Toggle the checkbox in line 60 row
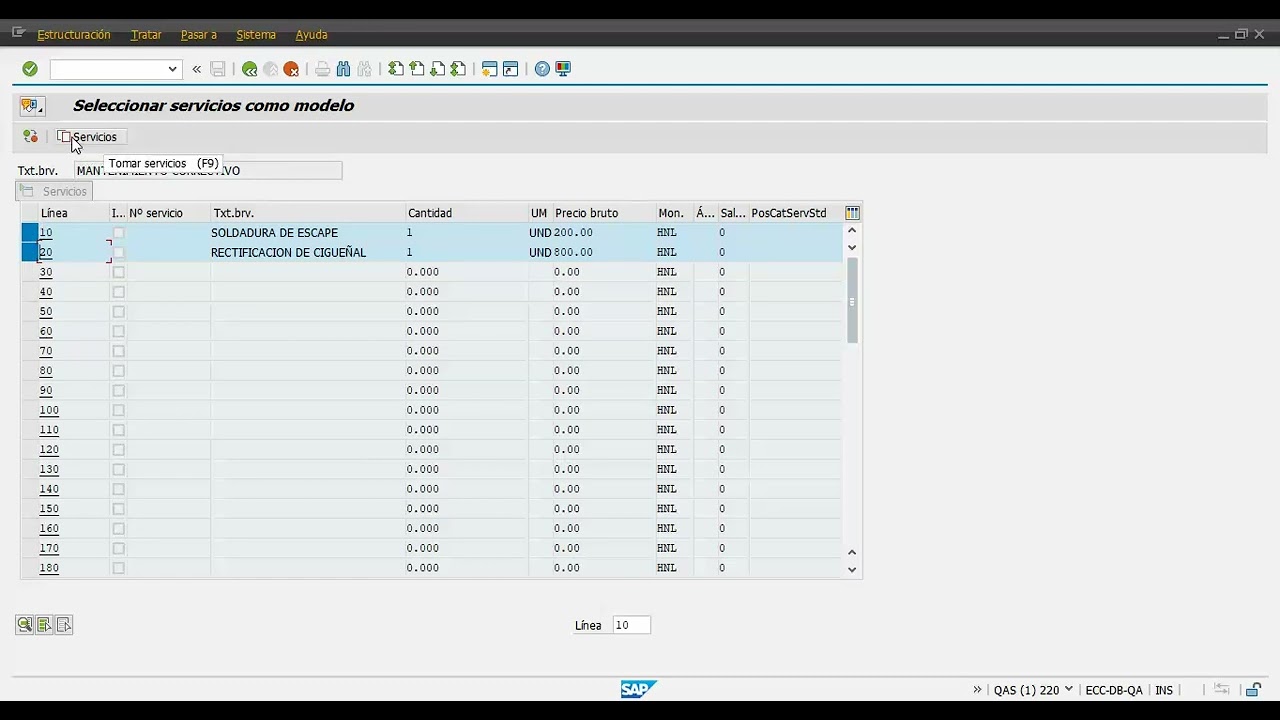Screen dimensions: 1280x720 [118, 331]
